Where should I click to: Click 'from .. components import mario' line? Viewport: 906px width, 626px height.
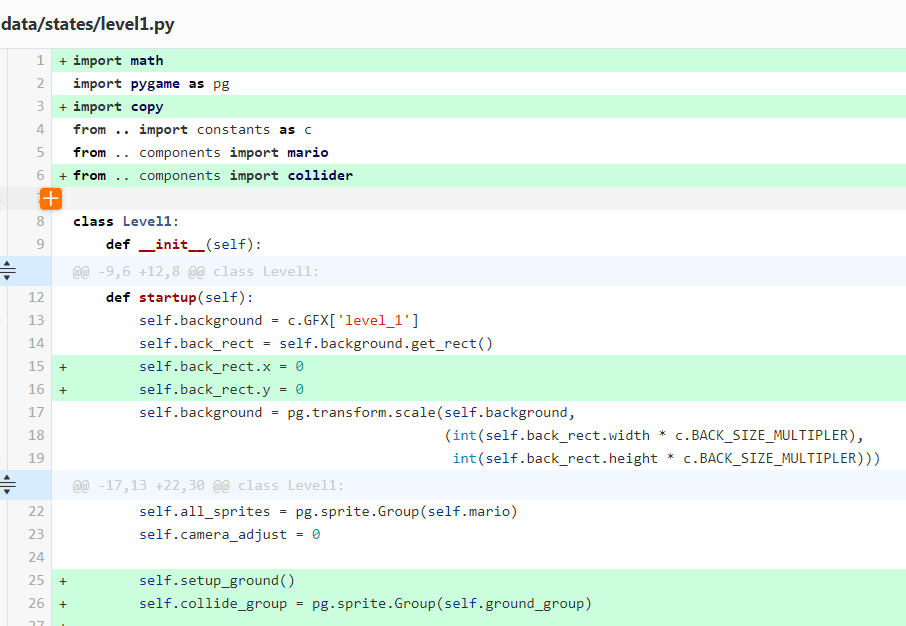(x=479, y=153)
